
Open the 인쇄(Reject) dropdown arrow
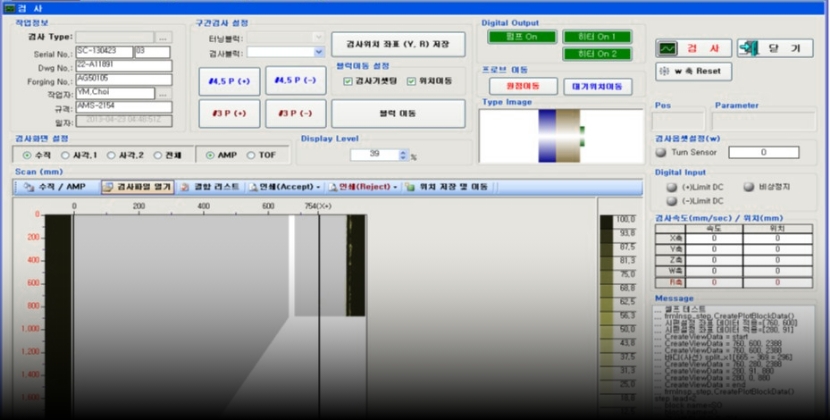point(395,187)
